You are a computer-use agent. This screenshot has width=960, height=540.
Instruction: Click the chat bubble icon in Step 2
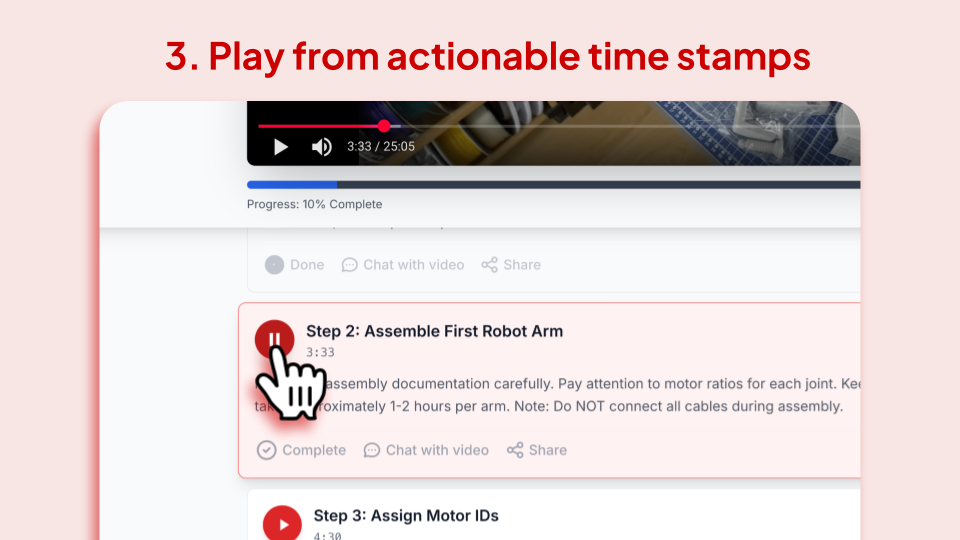click(x=372, y=451)
